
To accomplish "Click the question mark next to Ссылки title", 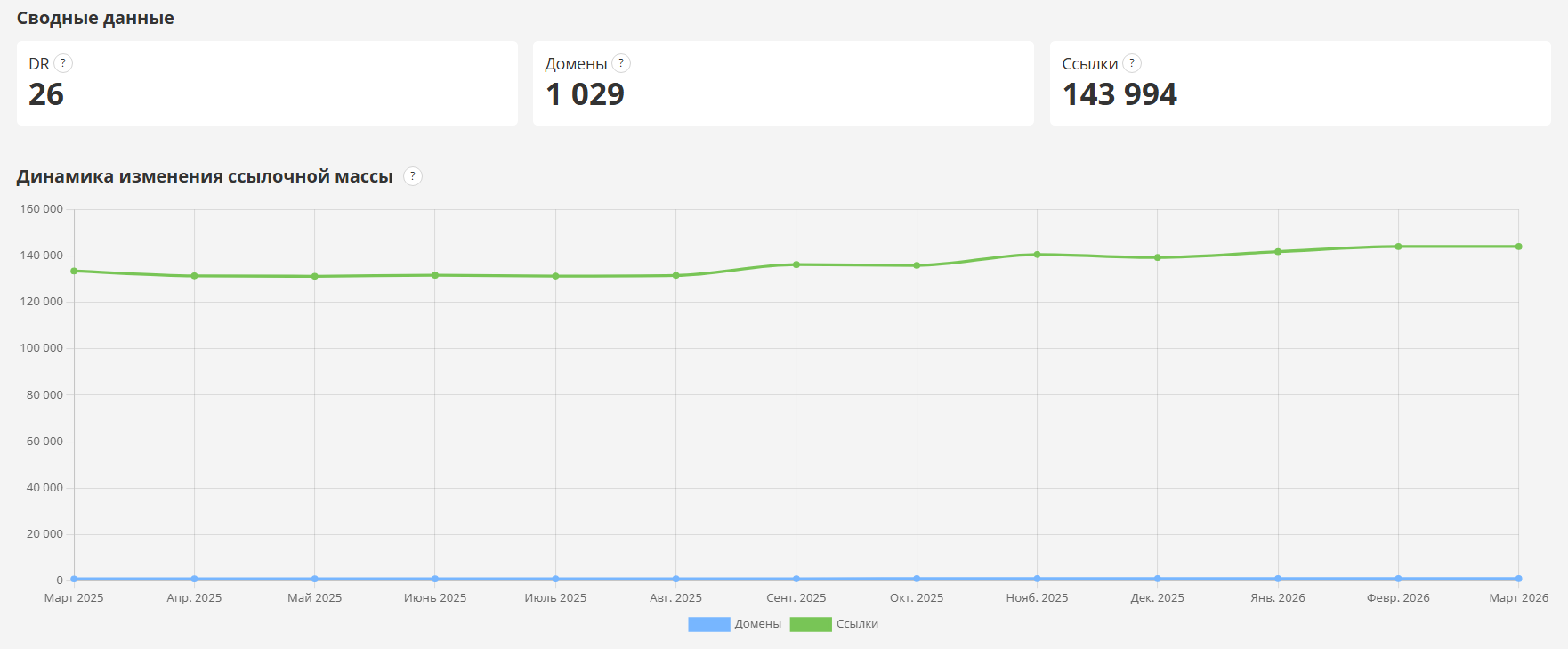I will (1132, 63).
